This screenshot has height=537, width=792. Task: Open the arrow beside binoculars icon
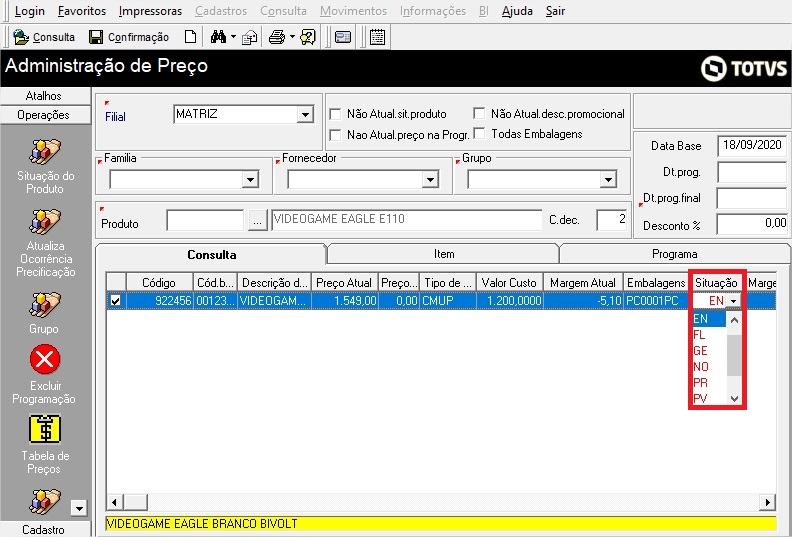click(x=233, y=37)
